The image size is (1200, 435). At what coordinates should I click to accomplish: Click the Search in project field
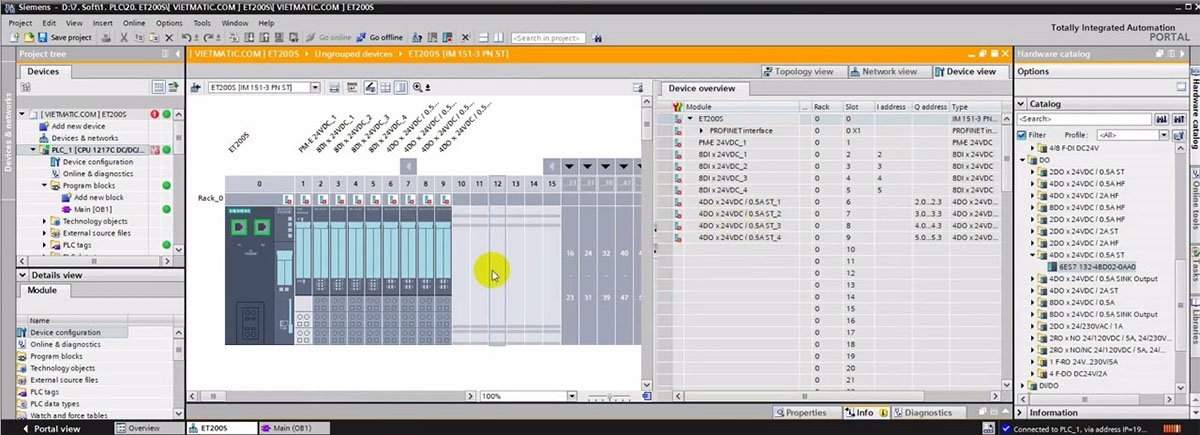coord(549,37)
